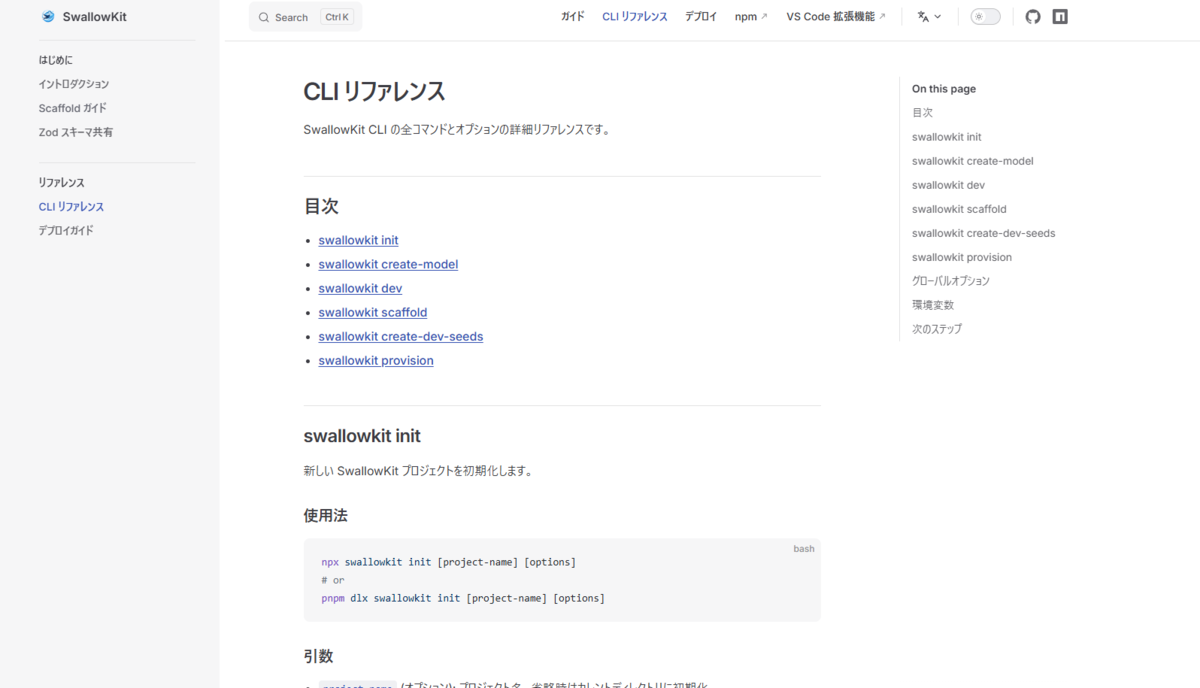Jump to 目次 in On this page
Image resolution: width=1200 pixels, height=688 pixels.
(x=922, y=113)
